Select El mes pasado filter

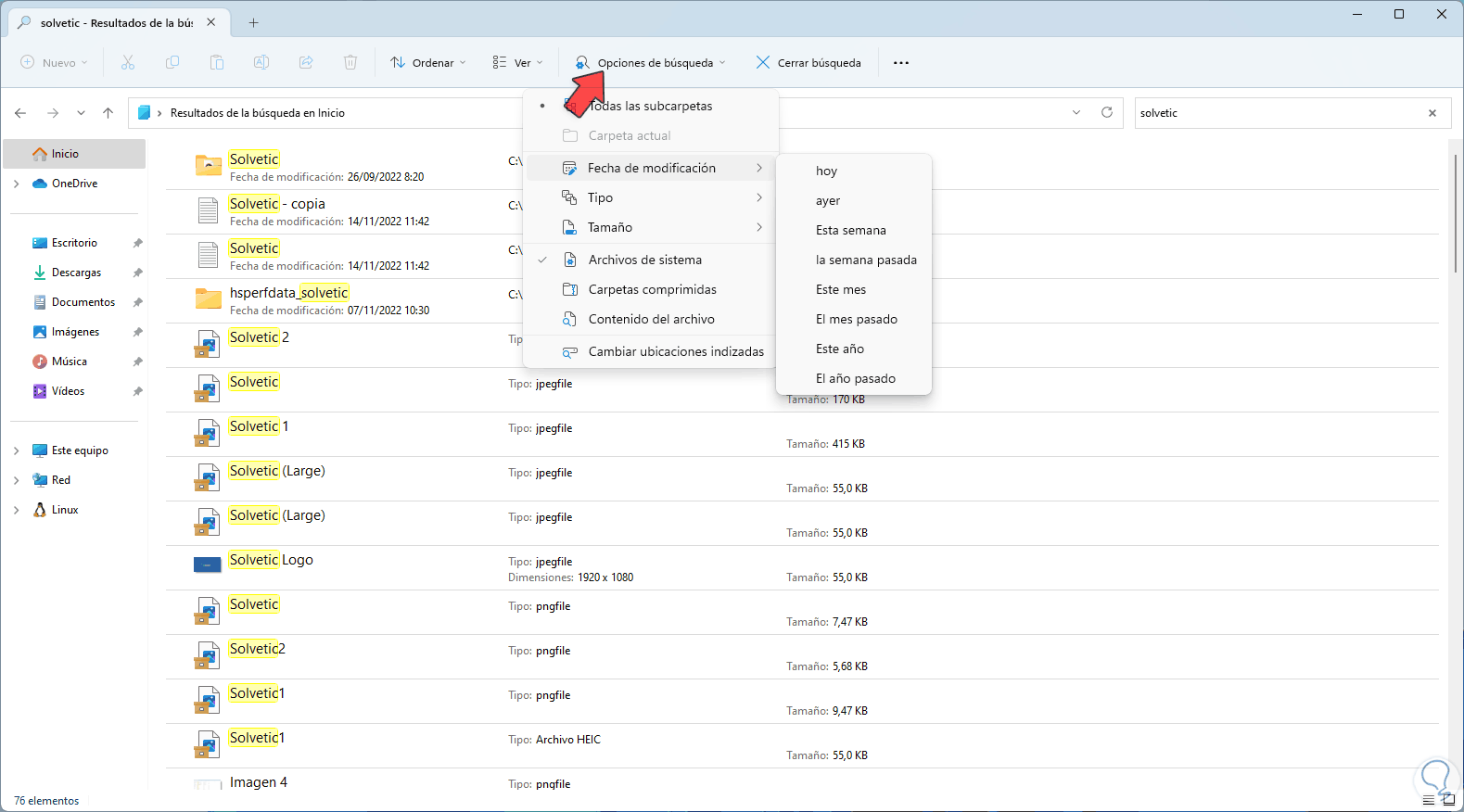(854, 319)
